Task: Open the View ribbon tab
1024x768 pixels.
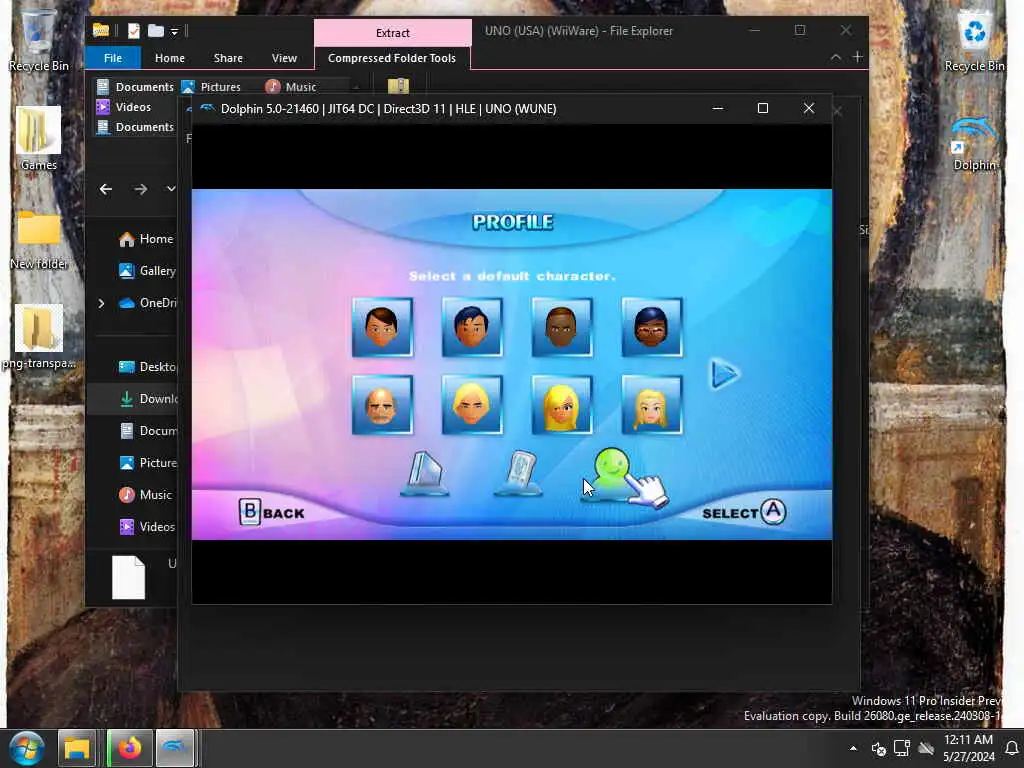Action: click(x=284, y=58)
